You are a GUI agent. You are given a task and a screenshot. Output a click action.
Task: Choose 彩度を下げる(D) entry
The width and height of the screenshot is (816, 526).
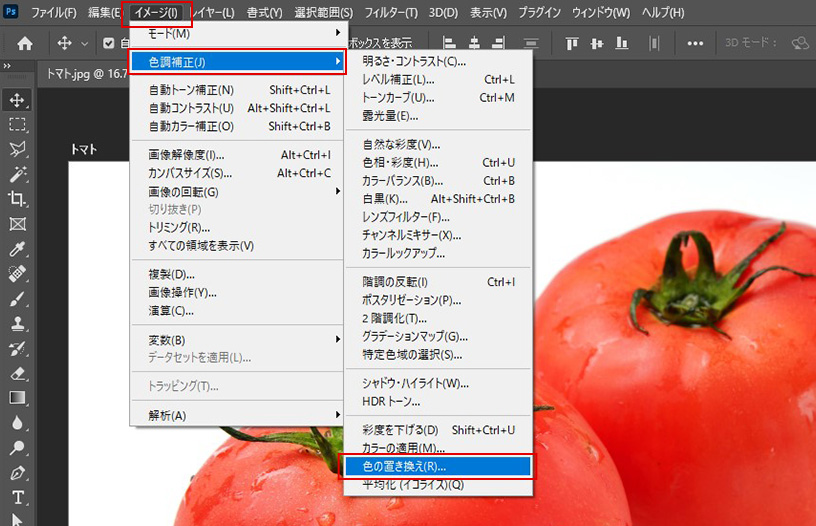pos(438,430)
